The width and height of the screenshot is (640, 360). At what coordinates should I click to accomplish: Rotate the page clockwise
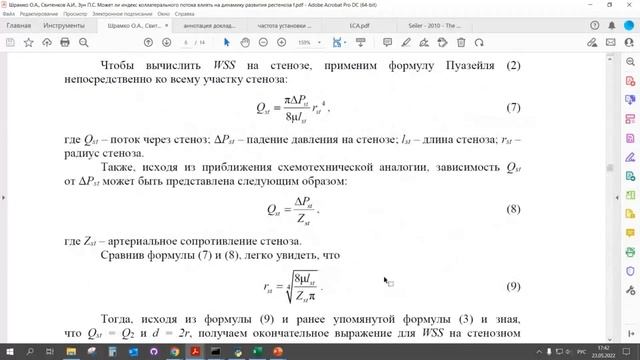[479, 42]
